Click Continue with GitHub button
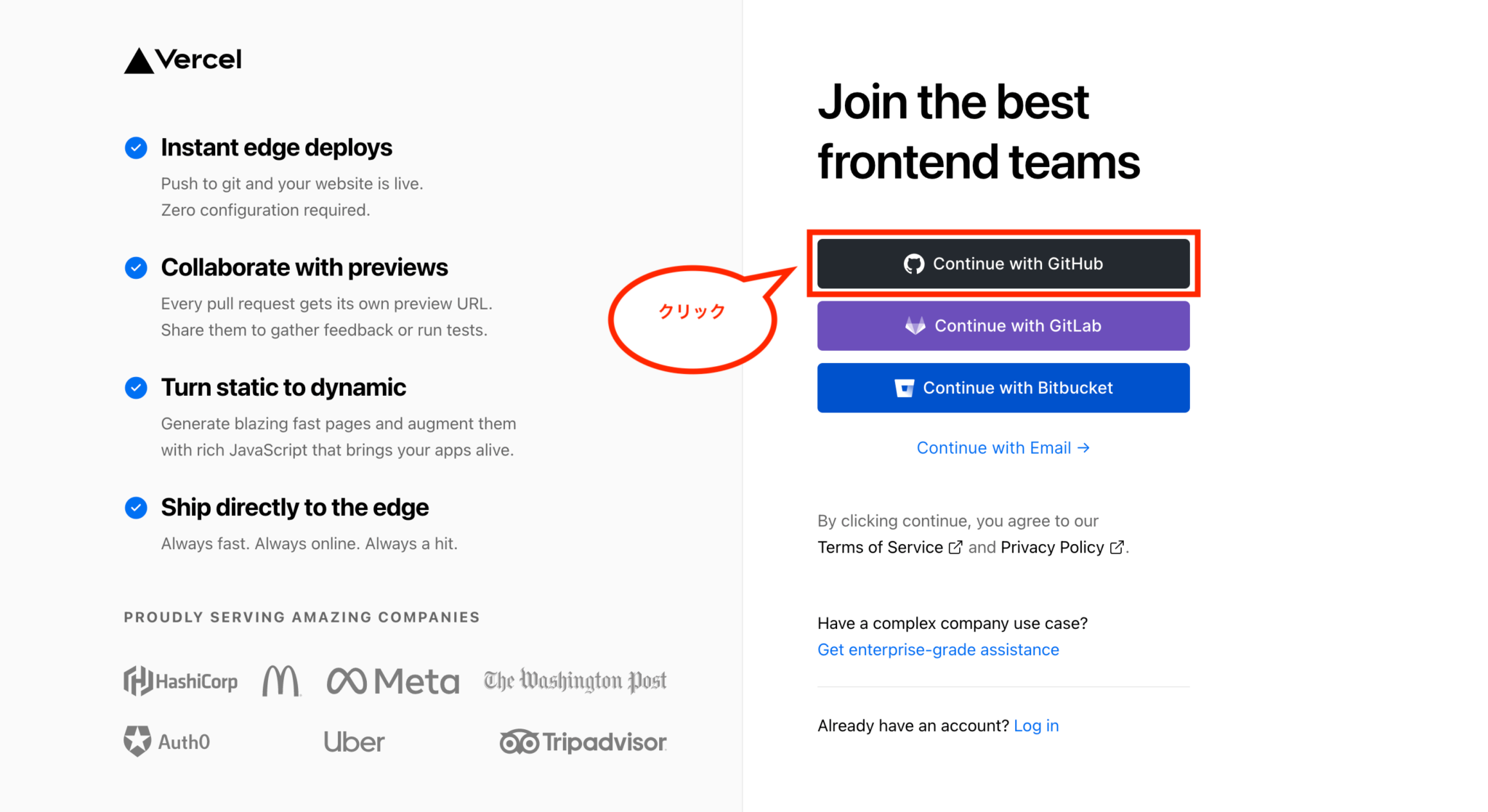The image size is (1488, 812). (x=1003, y=264)
